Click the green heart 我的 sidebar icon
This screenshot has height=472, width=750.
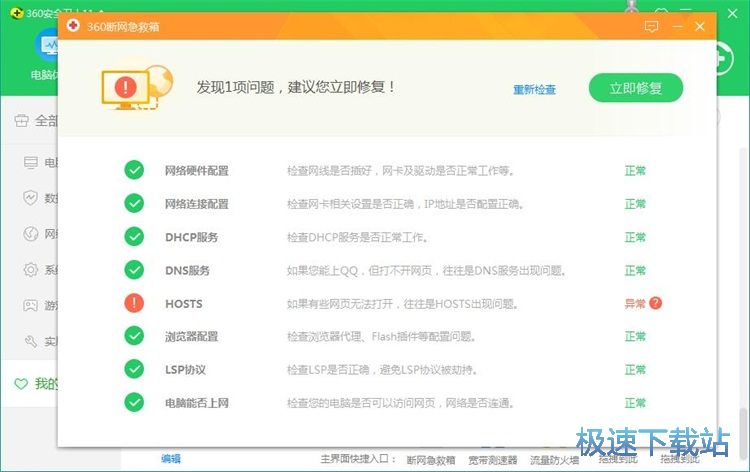tap(21, 384)
